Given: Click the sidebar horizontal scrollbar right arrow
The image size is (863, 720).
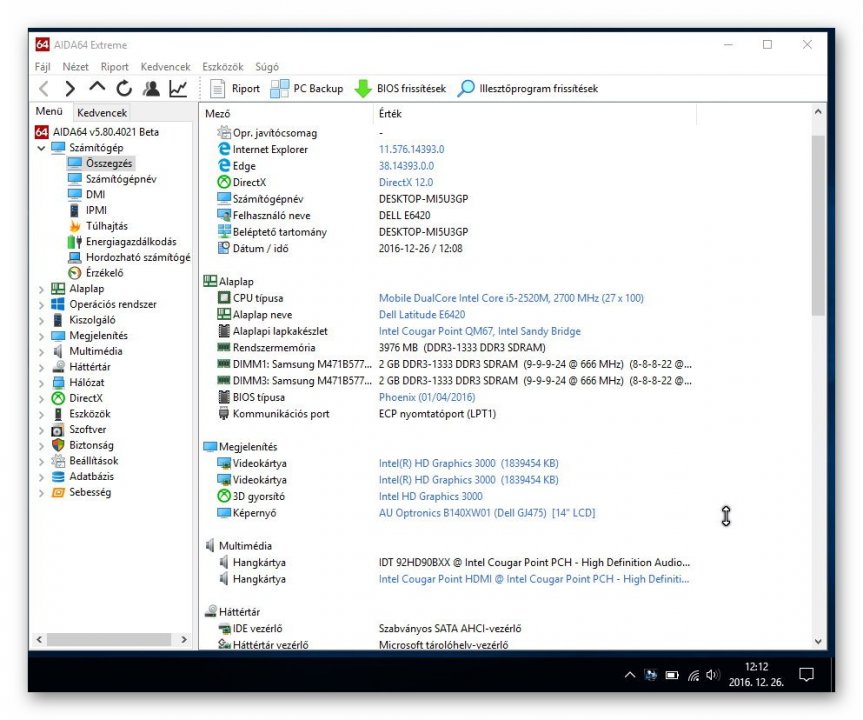Looking at the screenshot, I should (184, 640).
